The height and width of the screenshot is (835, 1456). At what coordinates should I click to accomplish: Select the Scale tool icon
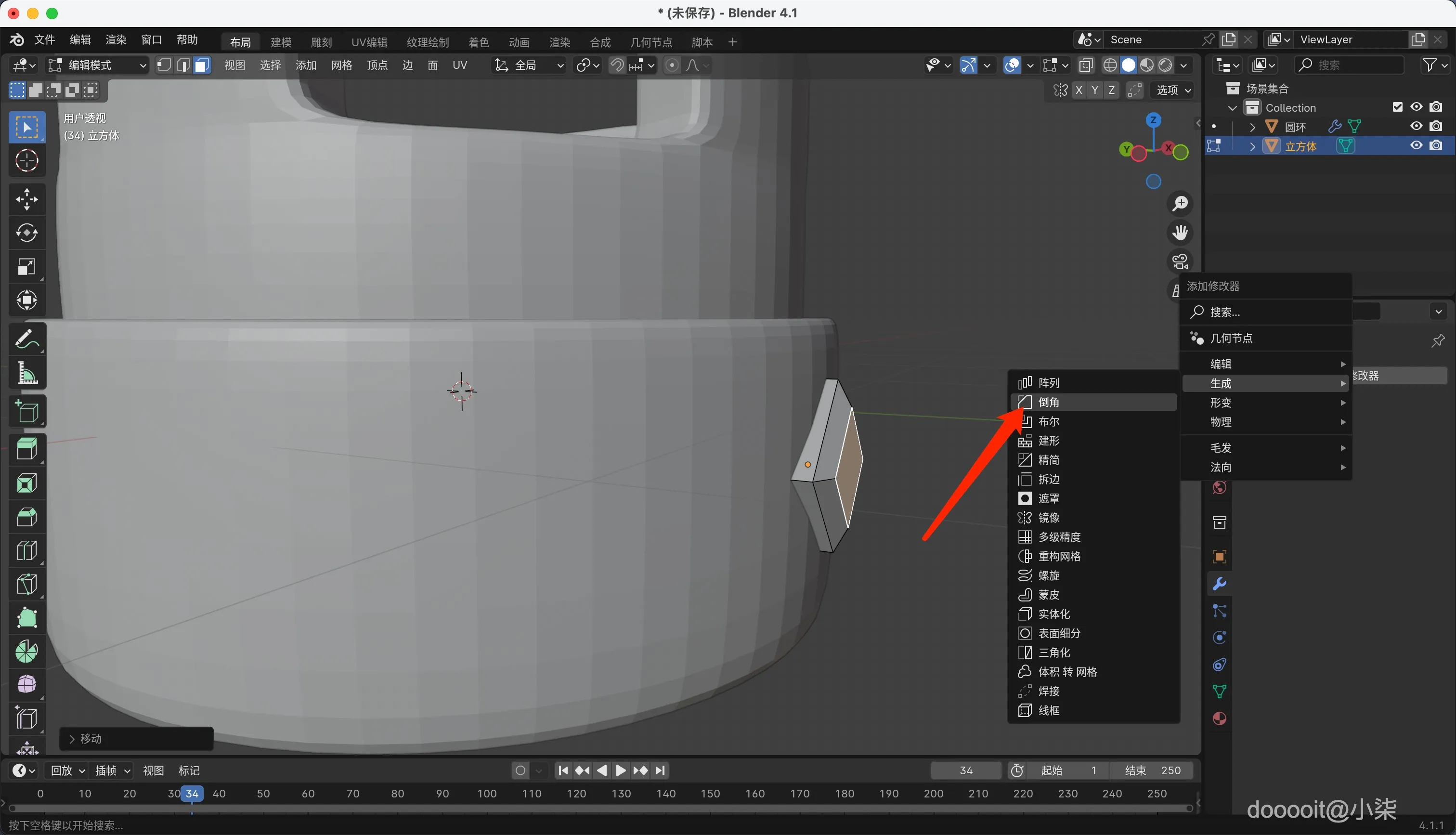point(26,267)
